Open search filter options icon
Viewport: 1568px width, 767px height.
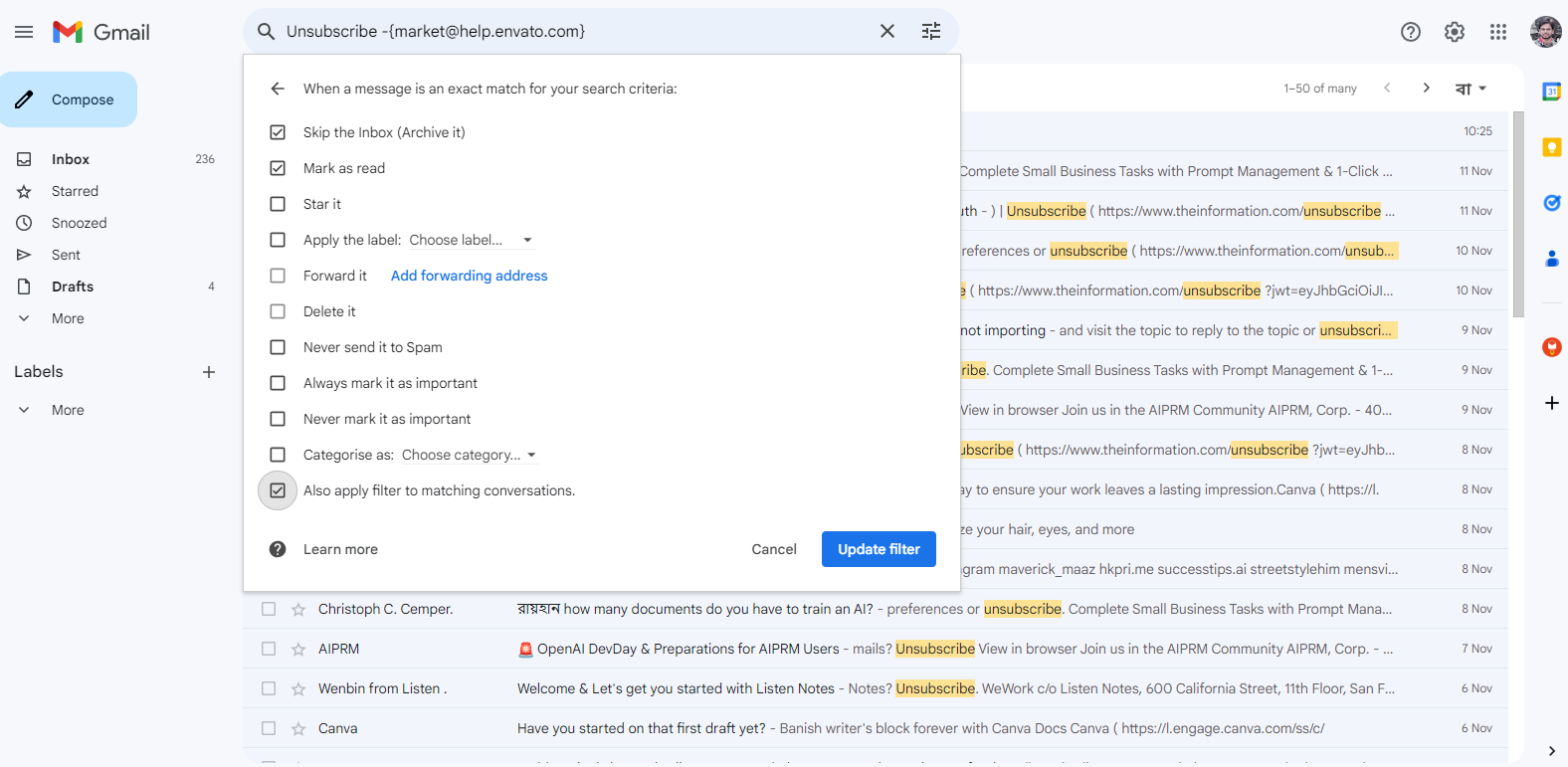pyautogui.click(x=931, y=31)
